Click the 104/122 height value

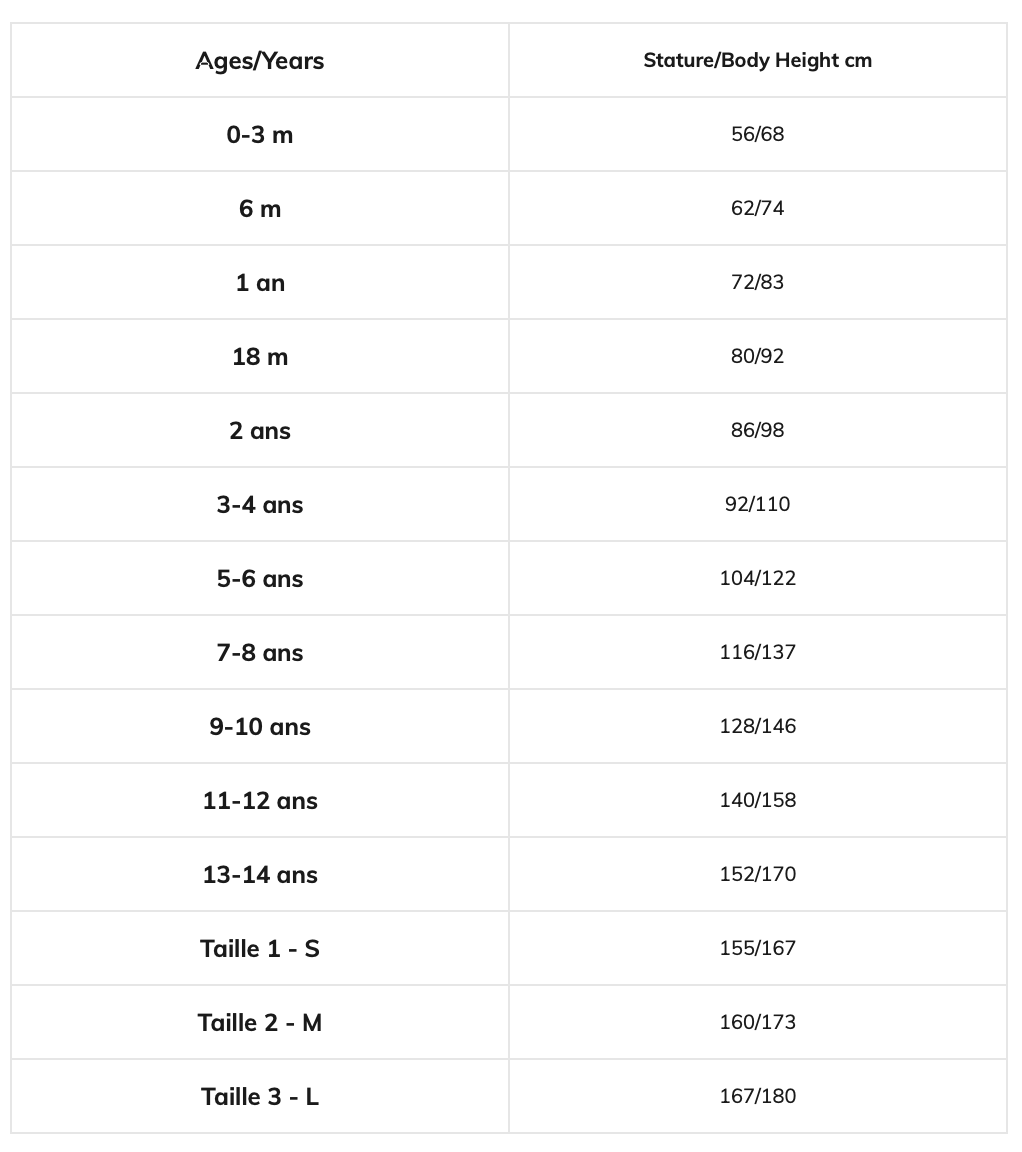click(757, 579)
